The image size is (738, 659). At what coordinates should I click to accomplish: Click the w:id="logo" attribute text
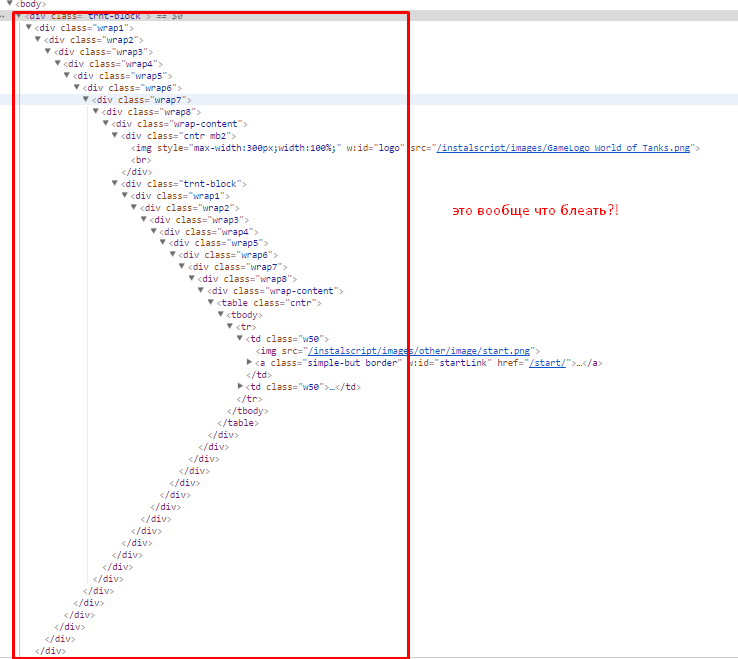[x=376, y=148]
